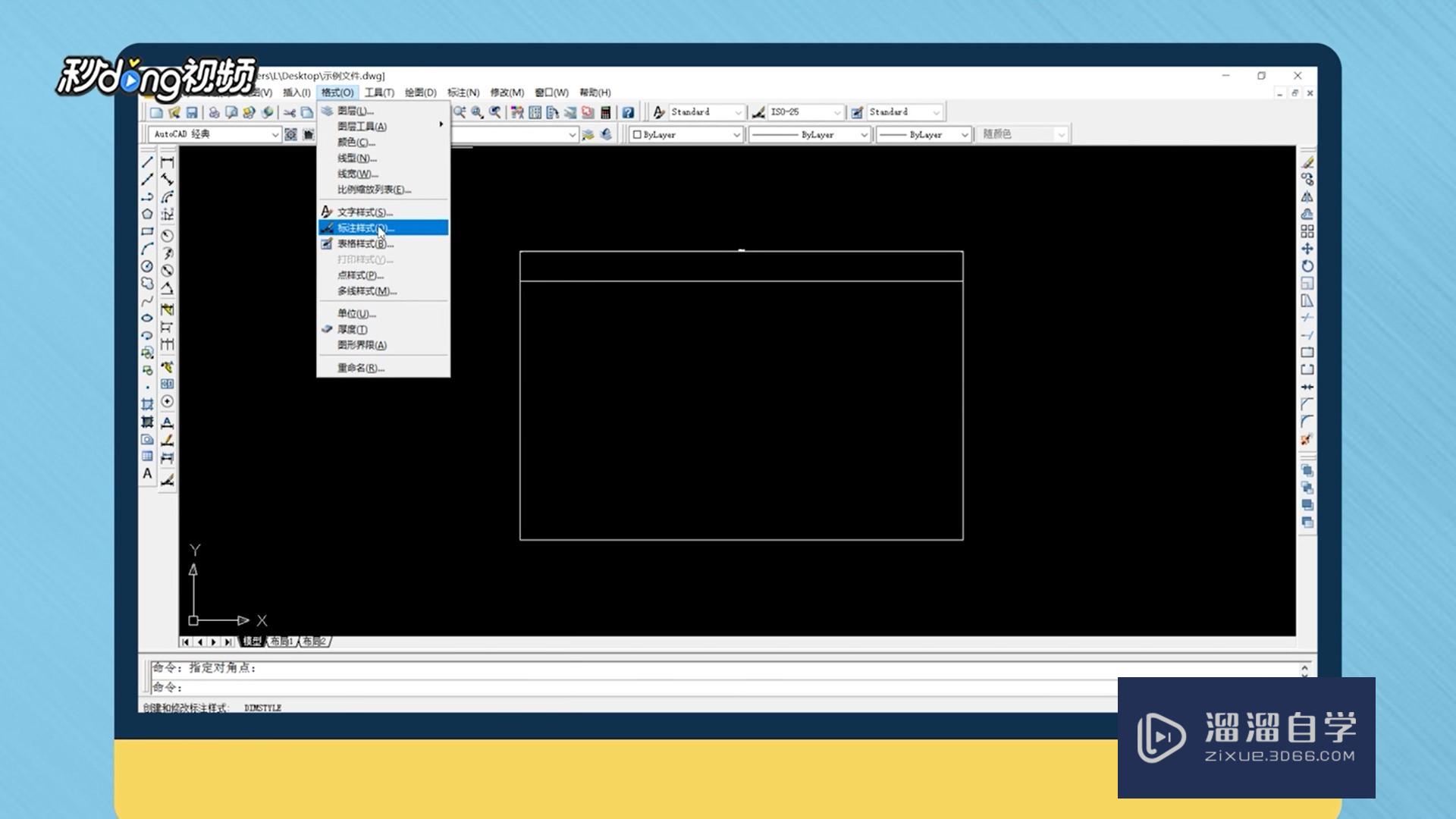
Task: Switch to the 布局1 layout tab
Action: [282, 642]
